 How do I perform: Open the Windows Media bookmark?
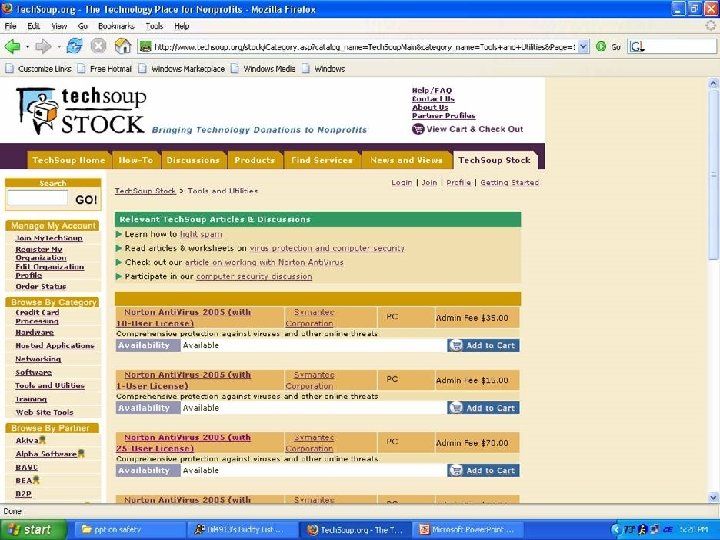(x=263, y=69)
